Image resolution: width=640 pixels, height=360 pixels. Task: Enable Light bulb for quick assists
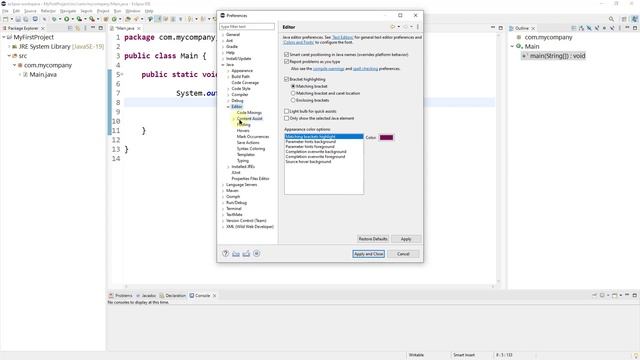point(287,111)
